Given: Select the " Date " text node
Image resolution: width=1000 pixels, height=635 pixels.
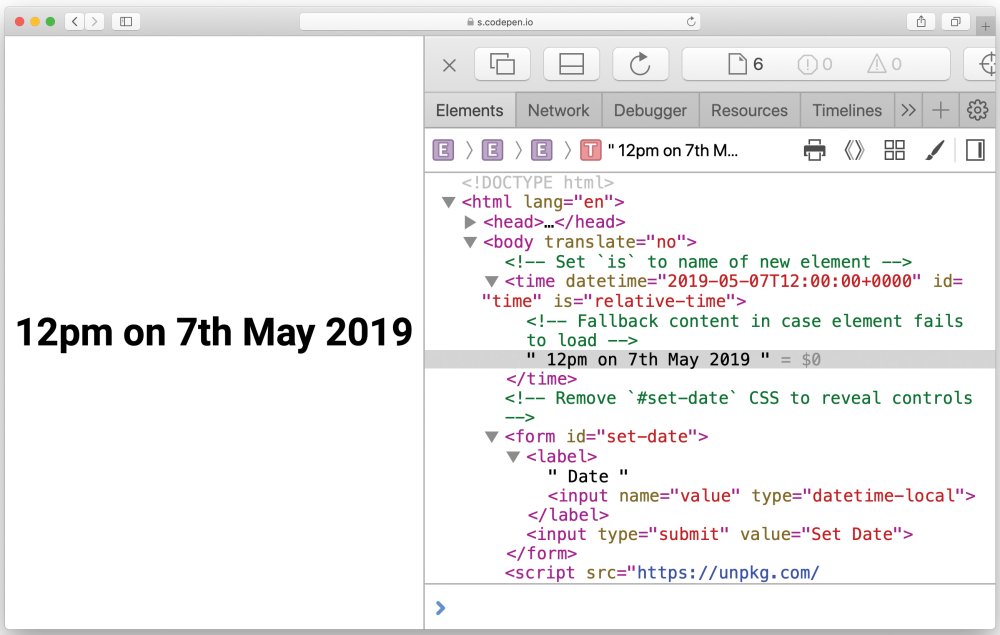Looking at the screenshot, I should click(x=588, y=476).
